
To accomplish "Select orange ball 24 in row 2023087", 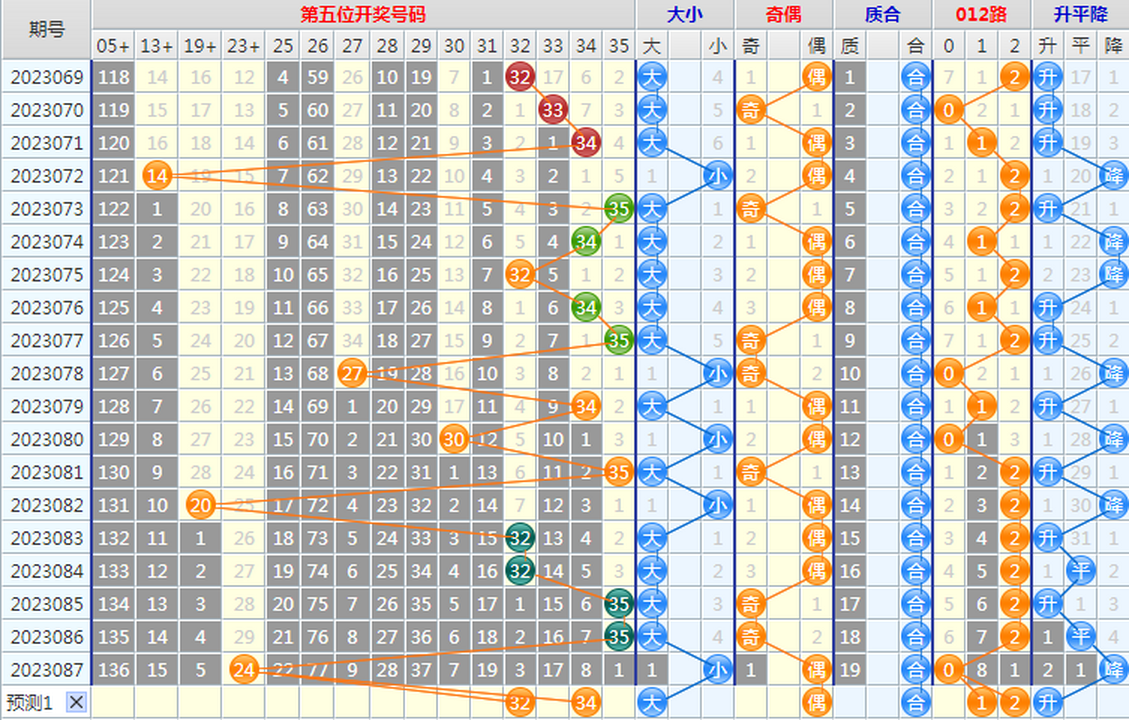I will (244, 670).
